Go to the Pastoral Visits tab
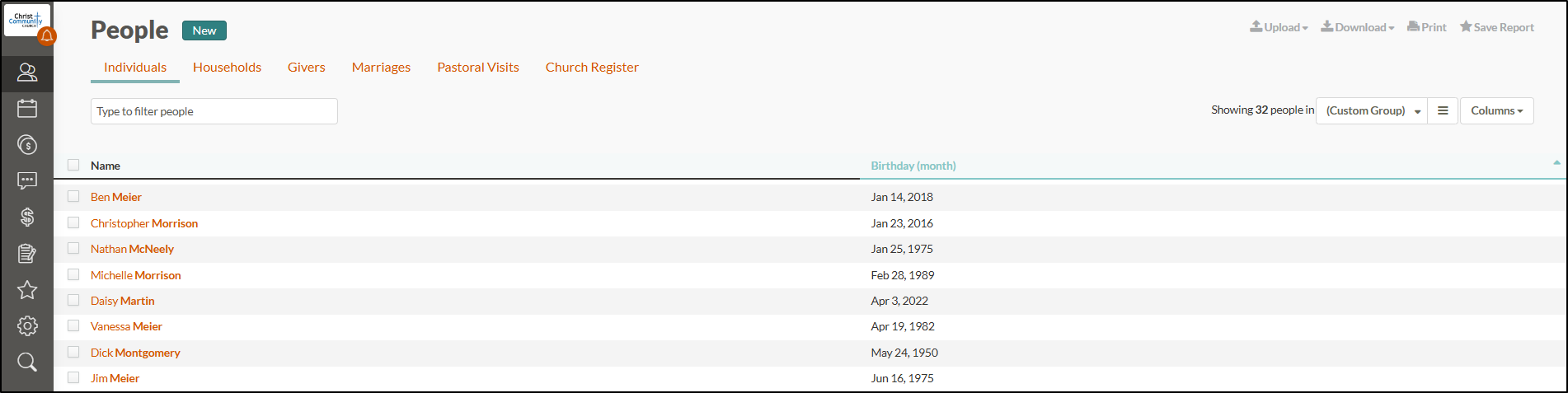The width and height of the screenshot is (1568, 393). tap(478, 68)
